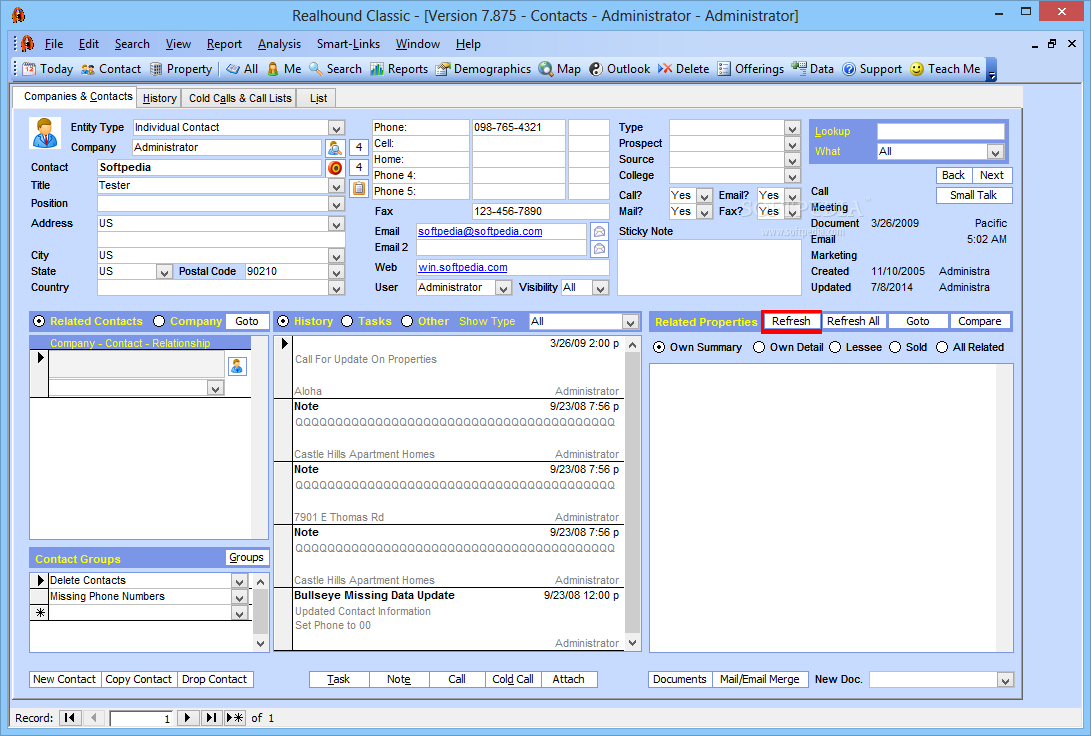The width and height of the screenshot is (1091, 736).
Task: Go to first record navigation button
Action: (70, 718)
